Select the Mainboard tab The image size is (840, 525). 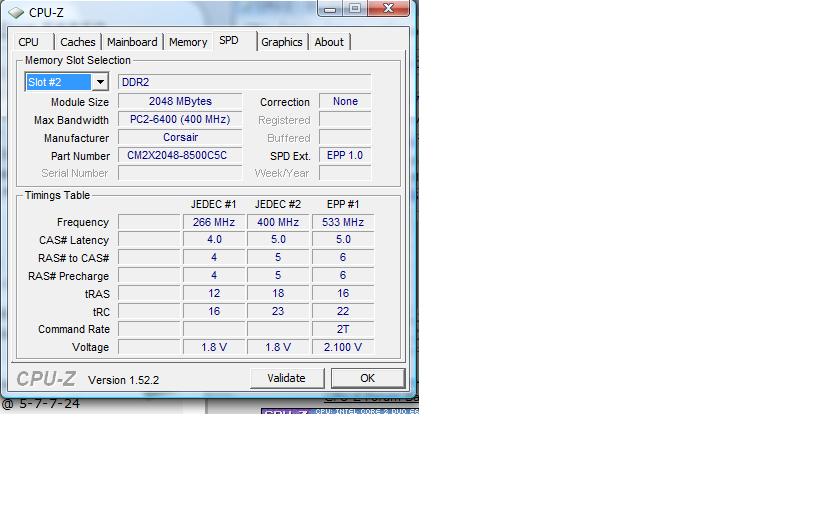(132, 42)
